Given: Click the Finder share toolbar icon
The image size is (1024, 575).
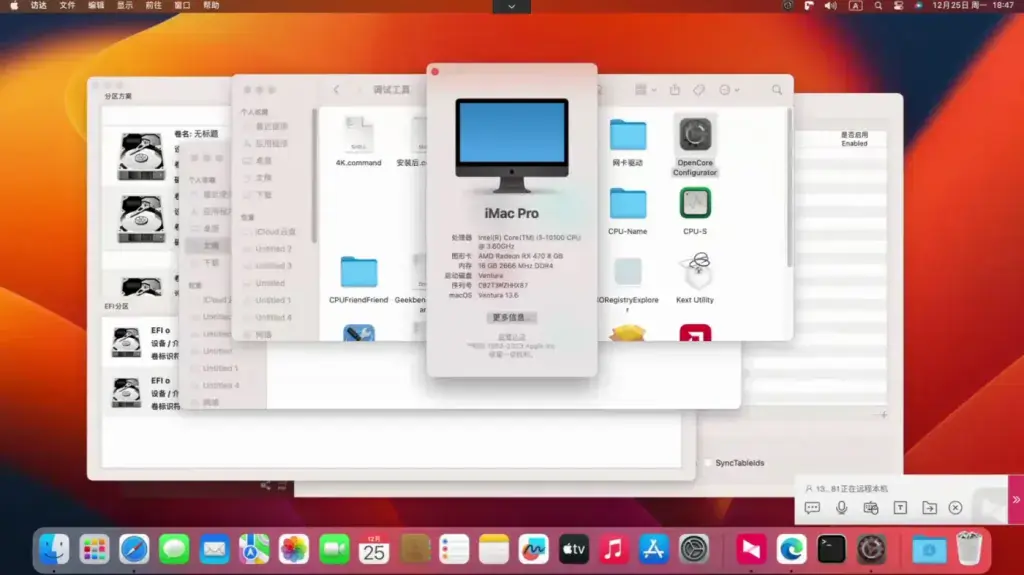Looking at the screenshot, I should (675, 90).
